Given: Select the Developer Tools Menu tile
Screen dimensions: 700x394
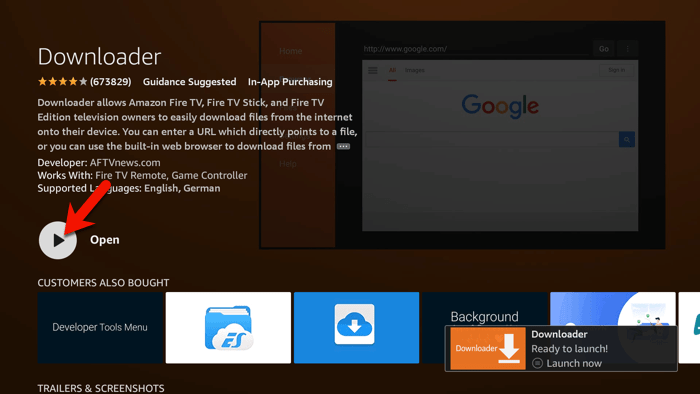Looking at the screenshot, I should [x=100, y=328].
